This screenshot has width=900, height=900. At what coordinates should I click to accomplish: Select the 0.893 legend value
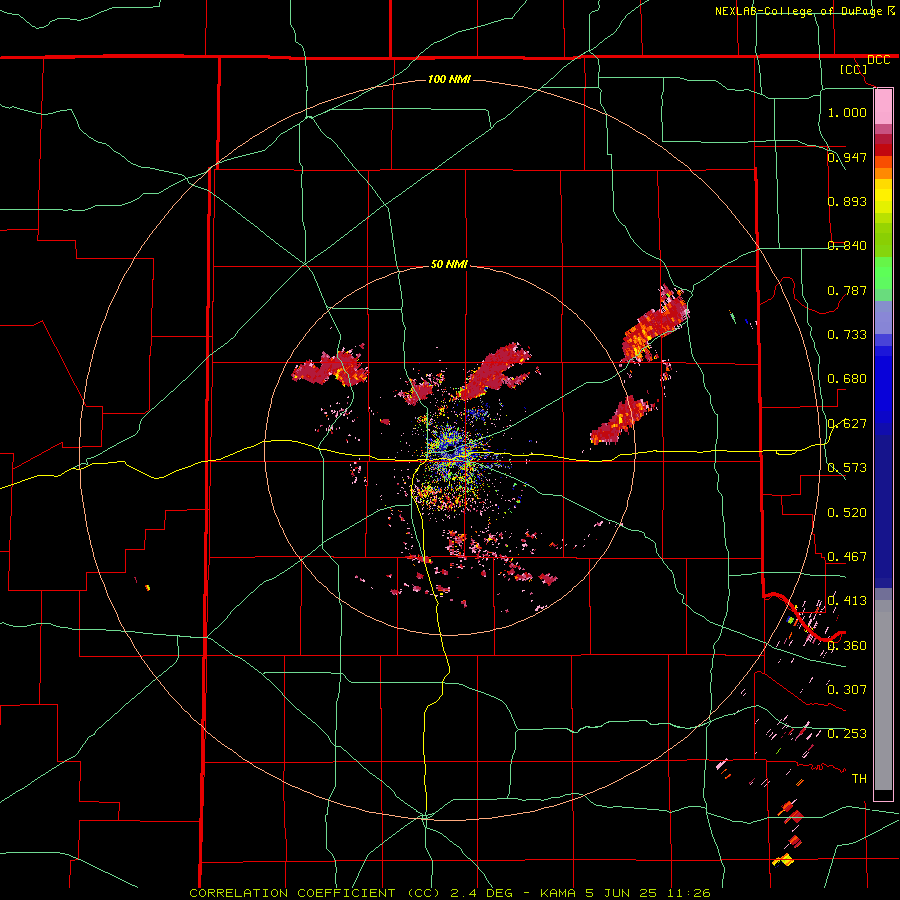click(x=847, y=201)
